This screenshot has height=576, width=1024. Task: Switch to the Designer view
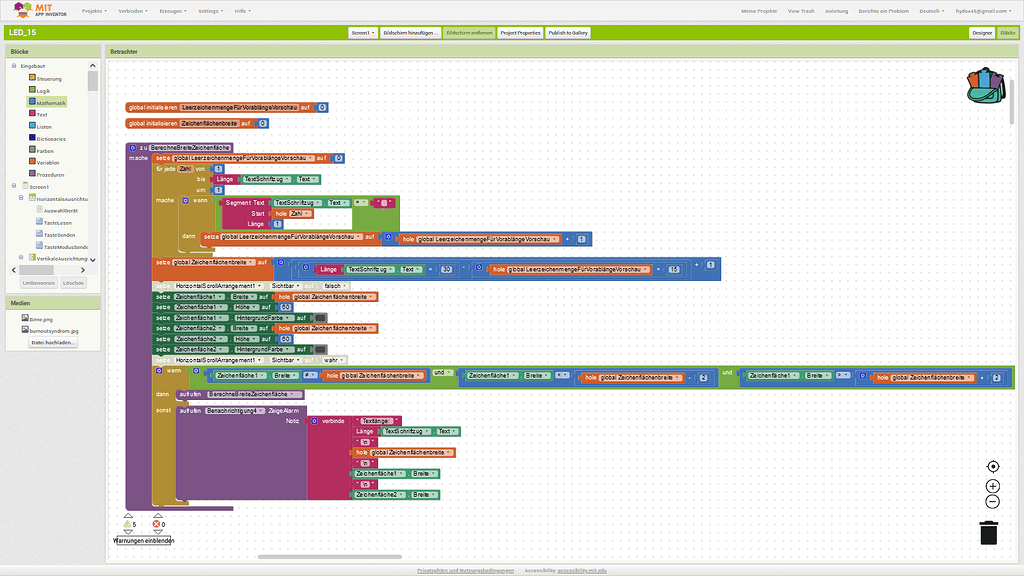(x=981, y=33)
